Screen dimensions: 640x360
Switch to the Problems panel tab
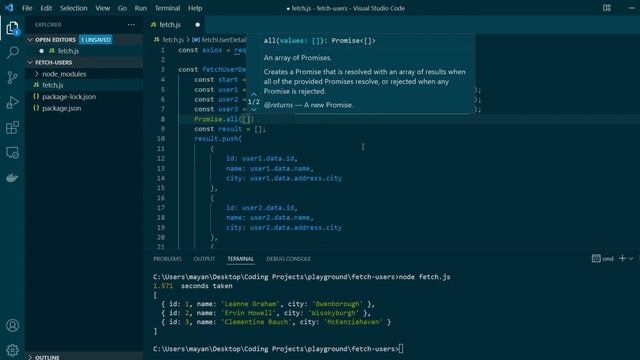167,259
